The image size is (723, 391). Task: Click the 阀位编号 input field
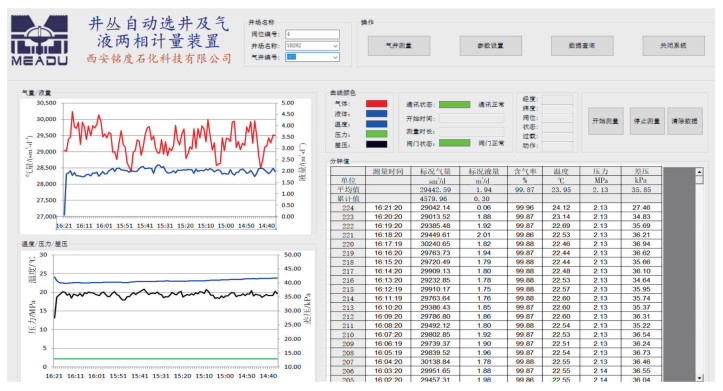[x=312, y=34]
